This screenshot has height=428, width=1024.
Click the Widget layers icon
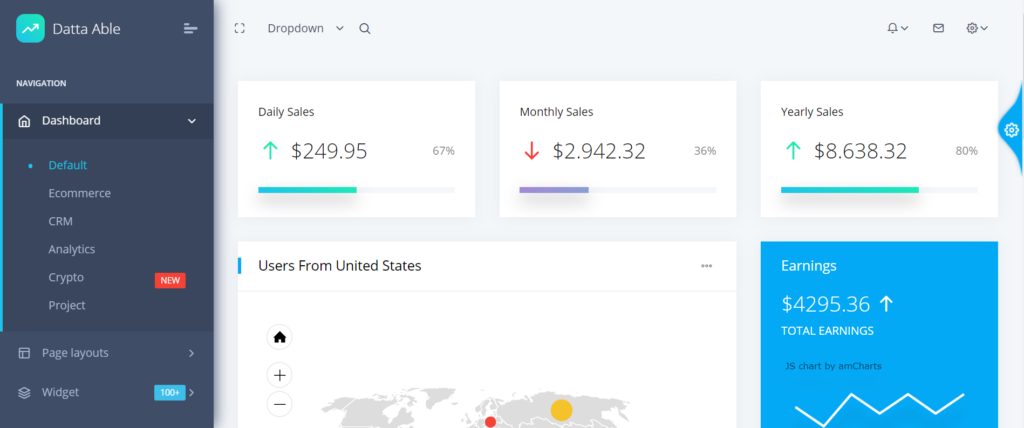[24, 393]
